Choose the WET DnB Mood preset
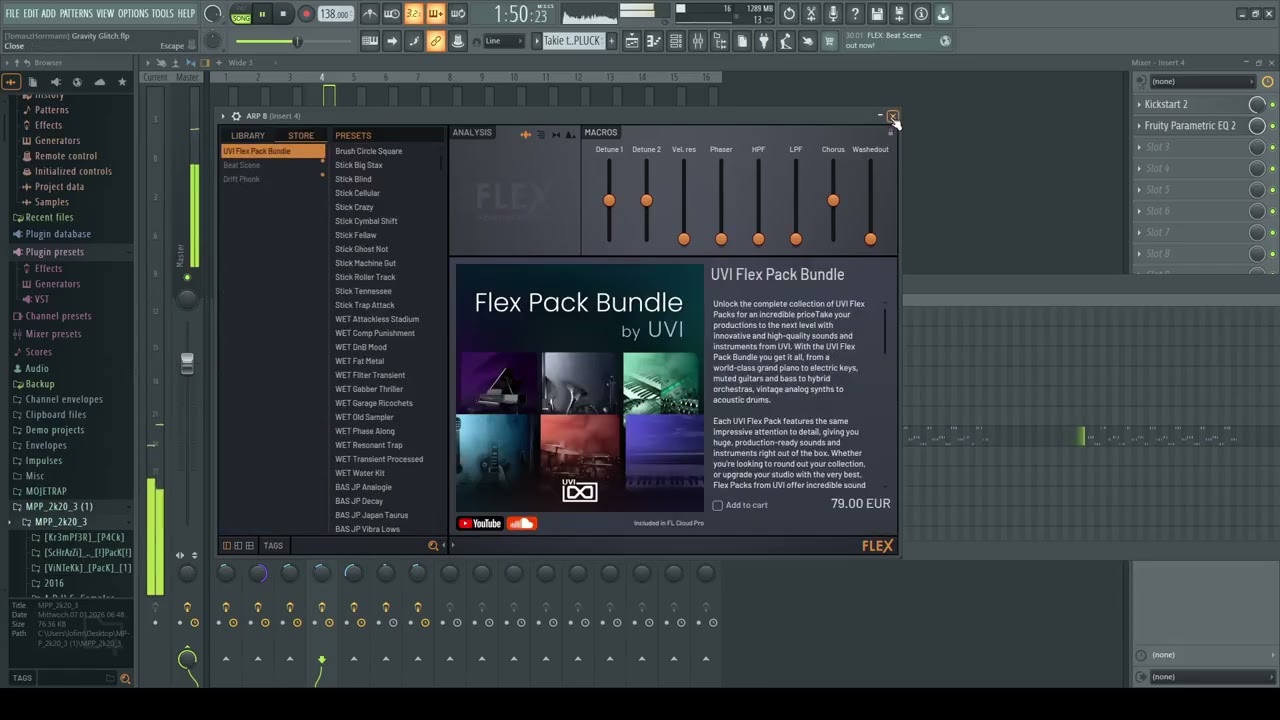The width and height of the screenshot is (1280, 720). (361, 347)
